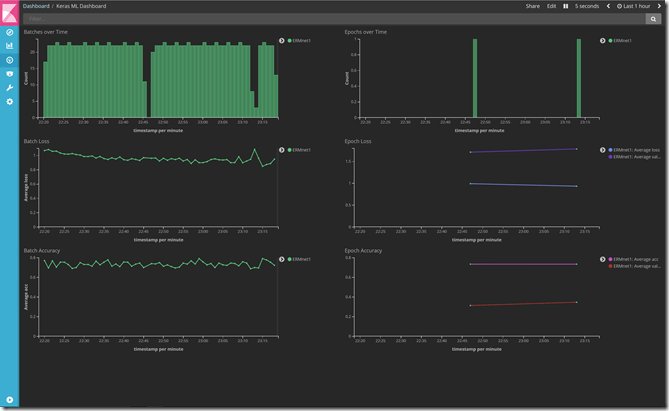Open Management via the gear icon
The image size is (669, 411).
[9, 102]
